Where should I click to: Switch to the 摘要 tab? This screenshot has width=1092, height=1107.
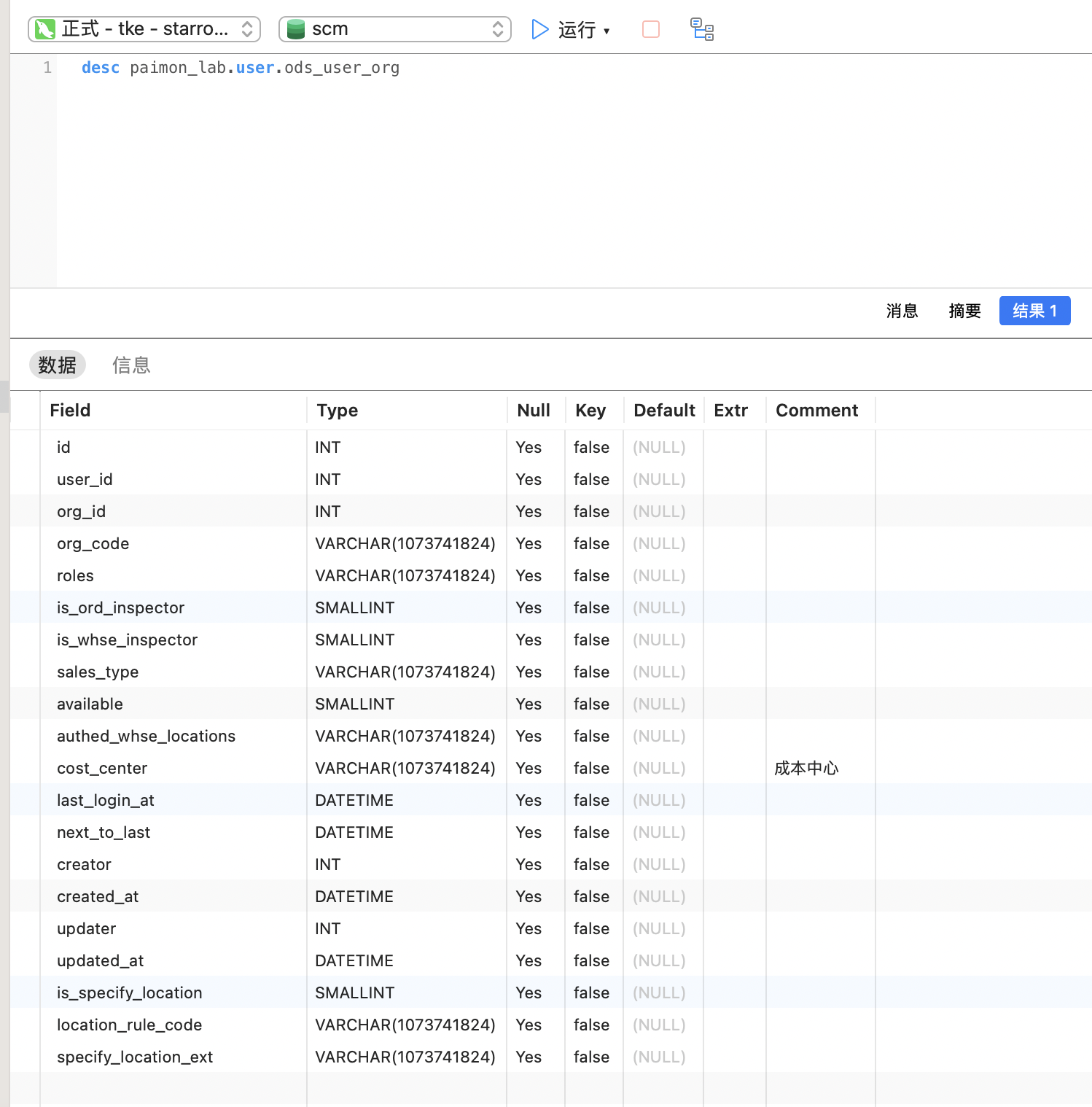(x=964, y=311)
